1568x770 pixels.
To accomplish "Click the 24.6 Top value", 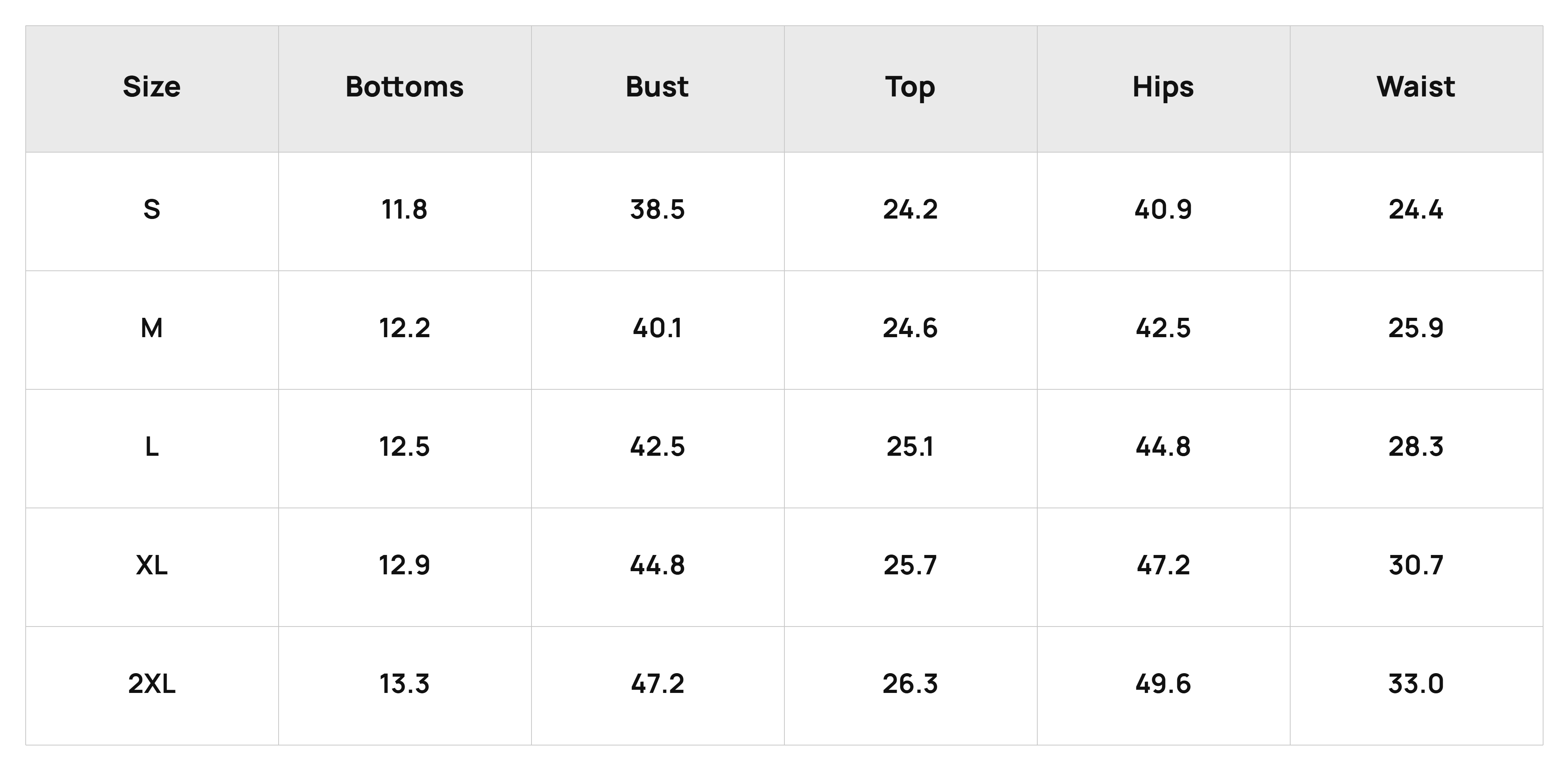I will (x=910, y=329).
